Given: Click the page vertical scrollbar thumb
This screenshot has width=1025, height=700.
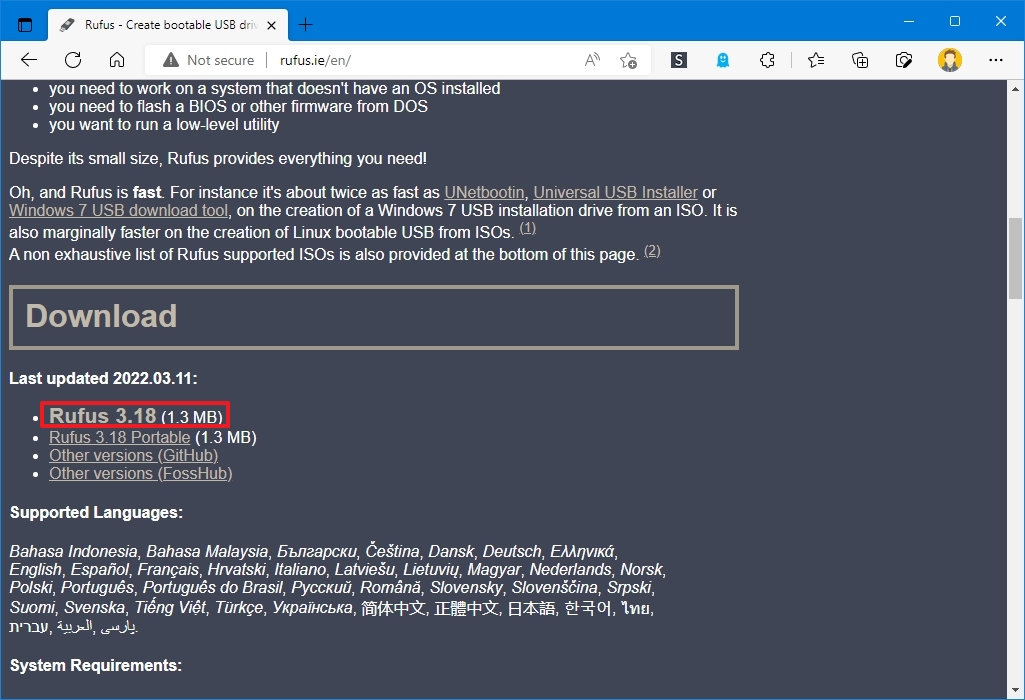Looking at the screenshot, I should tap(1015, 258).
